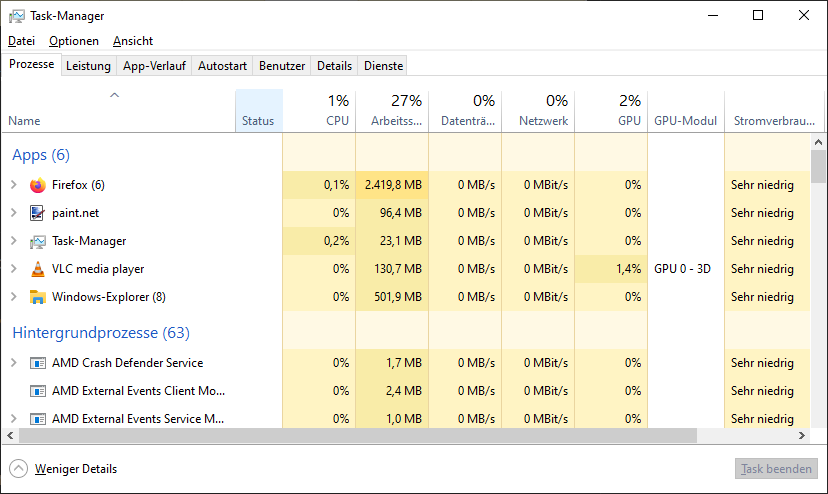The image size is (828, 494).
Task: Click the VLC media player cone icon
Action: (37, 269)
